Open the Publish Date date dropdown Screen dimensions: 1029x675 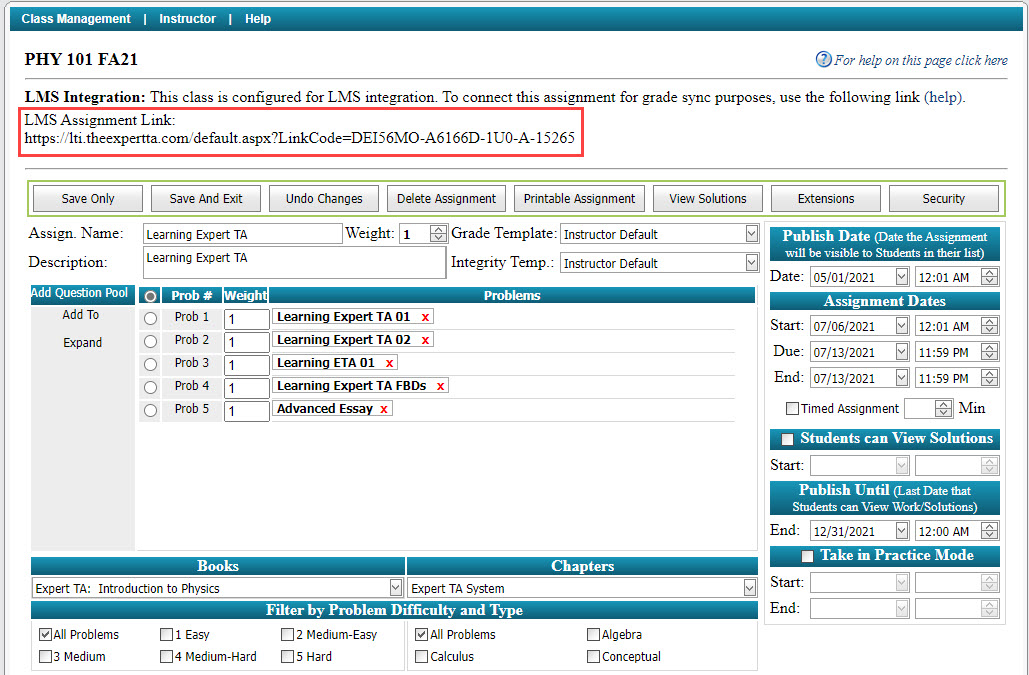point(902,276)
